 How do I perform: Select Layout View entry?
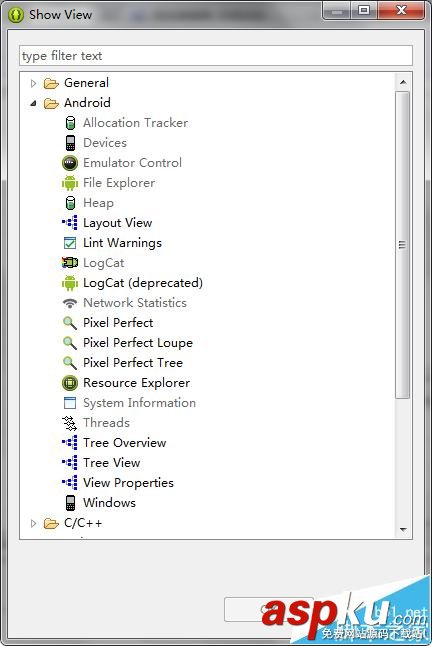pos(117,223)
